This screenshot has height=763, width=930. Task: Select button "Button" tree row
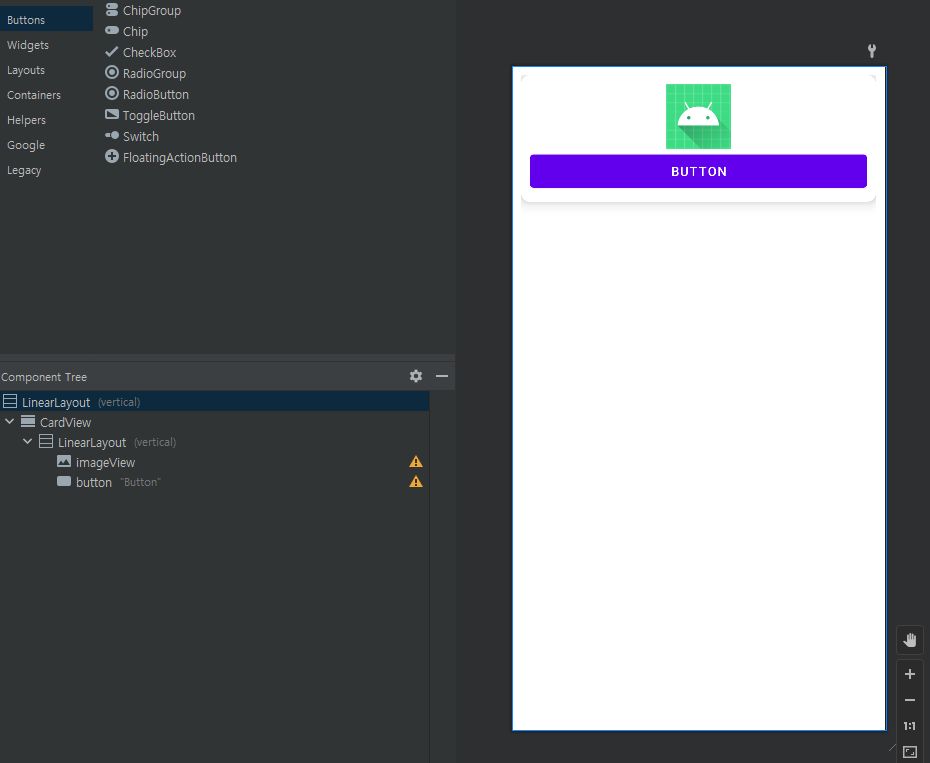tap(215, 482)
